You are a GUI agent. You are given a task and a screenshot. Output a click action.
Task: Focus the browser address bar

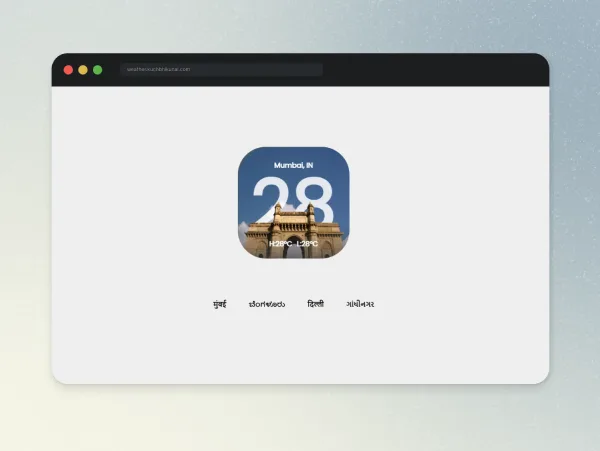click(x=222, y=69)
